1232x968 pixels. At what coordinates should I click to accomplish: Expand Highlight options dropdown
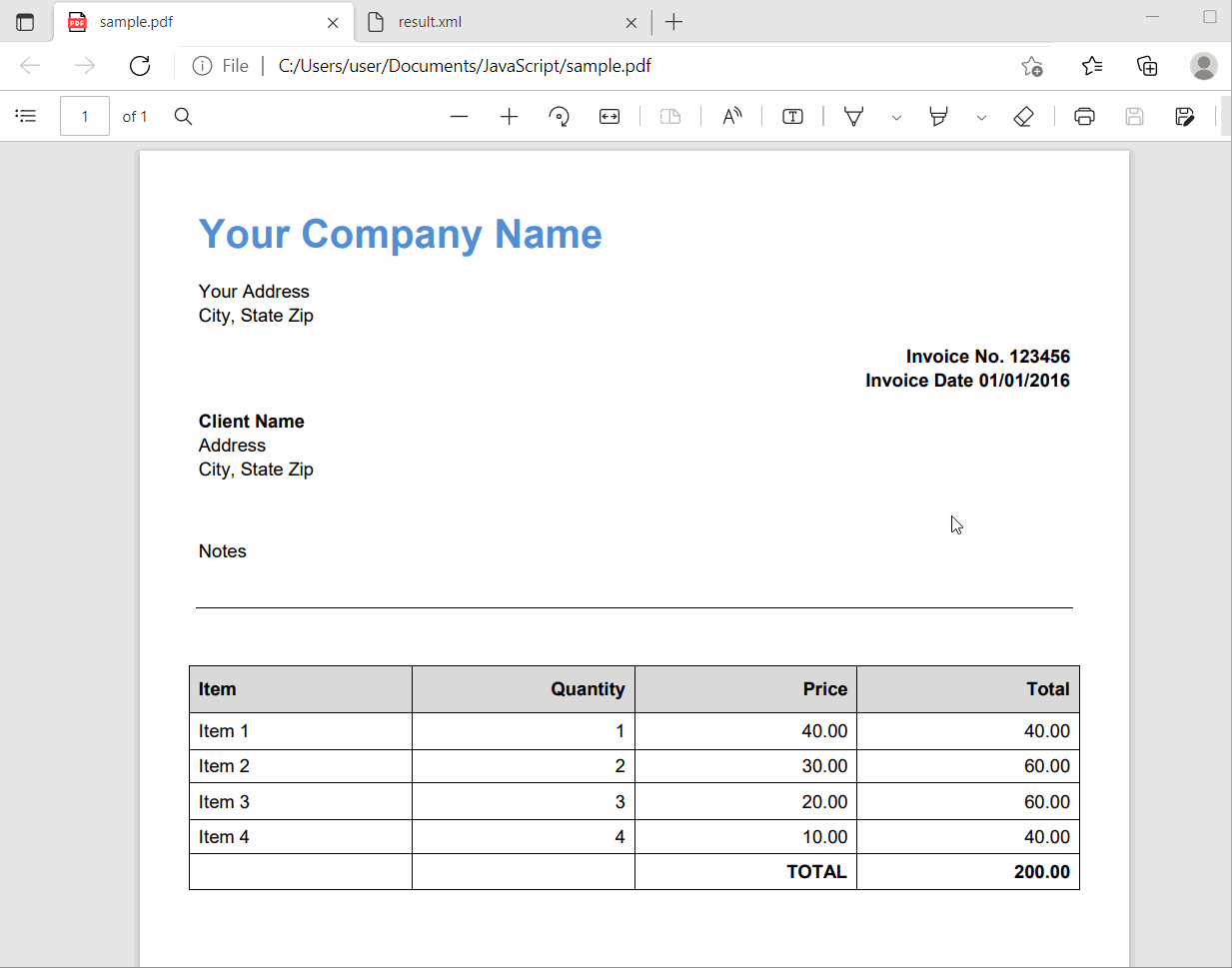click(x=981, y=118)
